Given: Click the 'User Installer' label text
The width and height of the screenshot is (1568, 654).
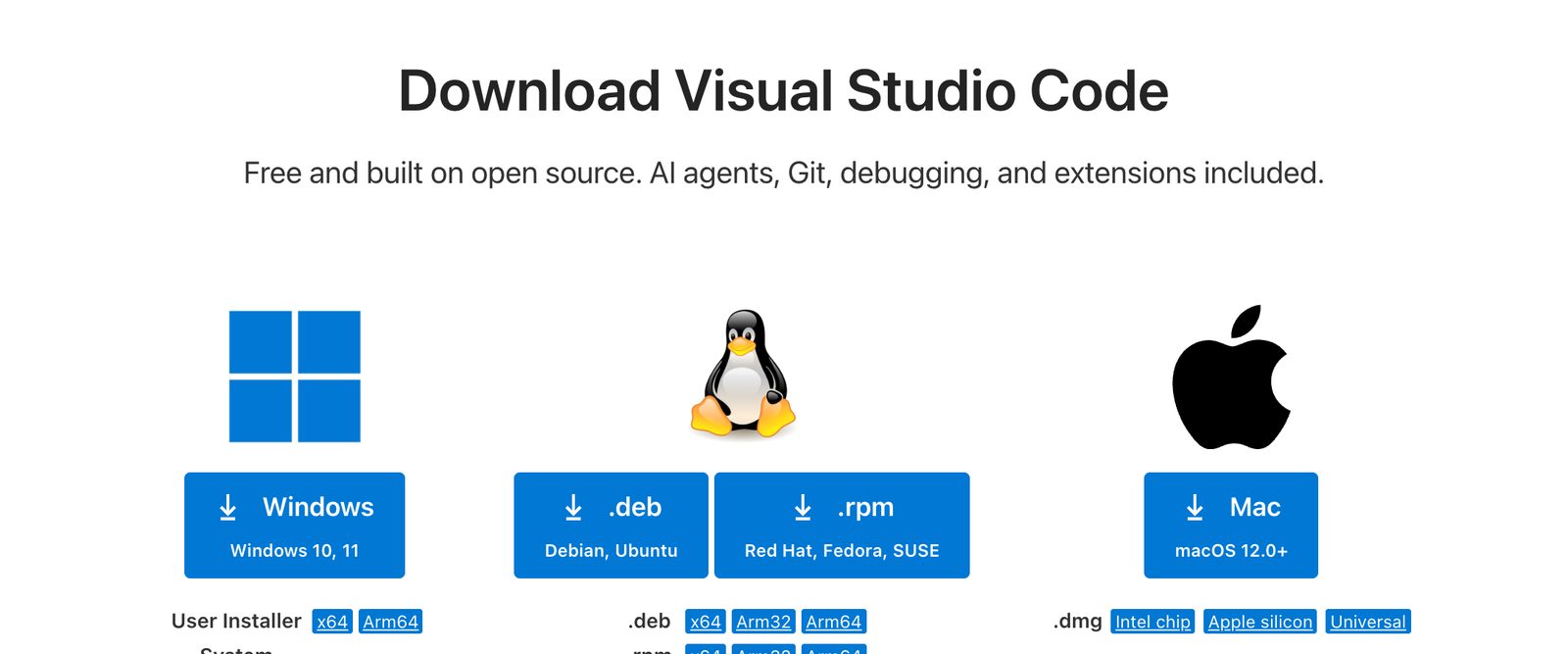Looking at the screenshot, I should [236, 621].
